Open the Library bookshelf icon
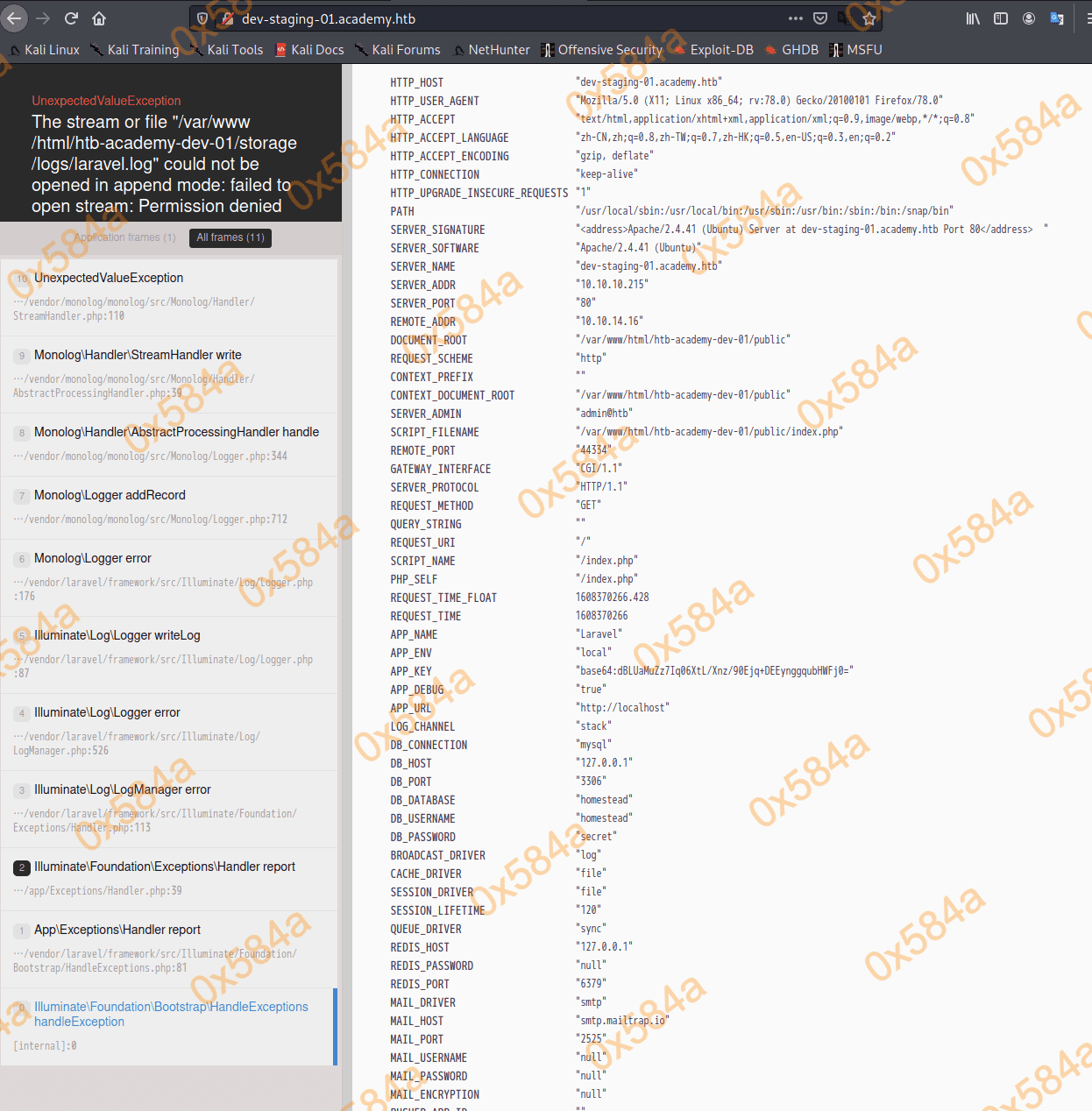This screenshot has height=1111, width=1092. (x=973, y=18)
